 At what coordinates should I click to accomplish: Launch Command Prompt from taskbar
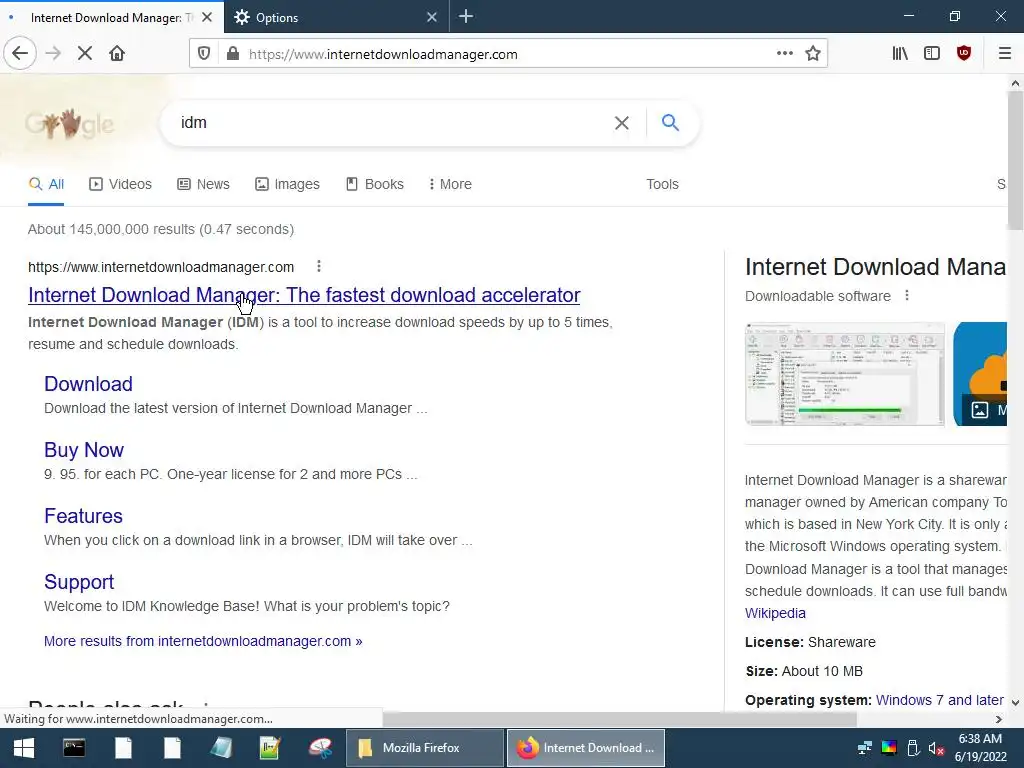pos(74,748)
